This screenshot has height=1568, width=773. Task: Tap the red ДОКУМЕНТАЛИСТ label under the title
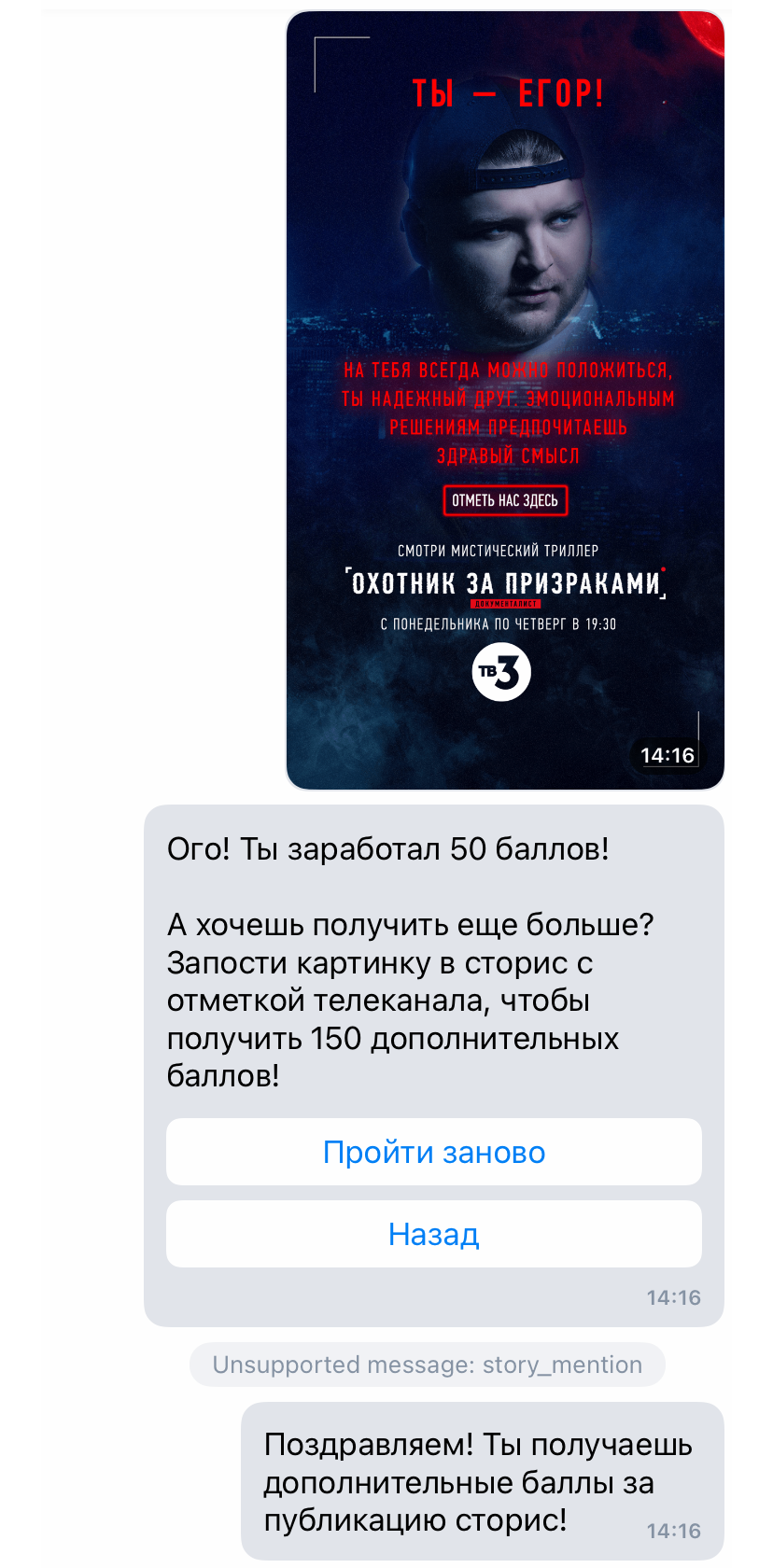coord(505,605)
